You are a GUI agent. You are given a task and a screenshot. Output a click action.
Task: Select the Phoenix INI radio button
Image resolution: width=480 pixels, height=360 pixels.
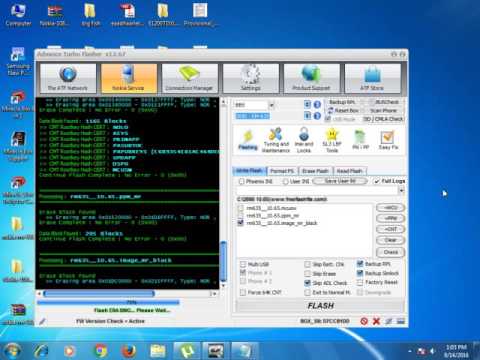point(241,181)
